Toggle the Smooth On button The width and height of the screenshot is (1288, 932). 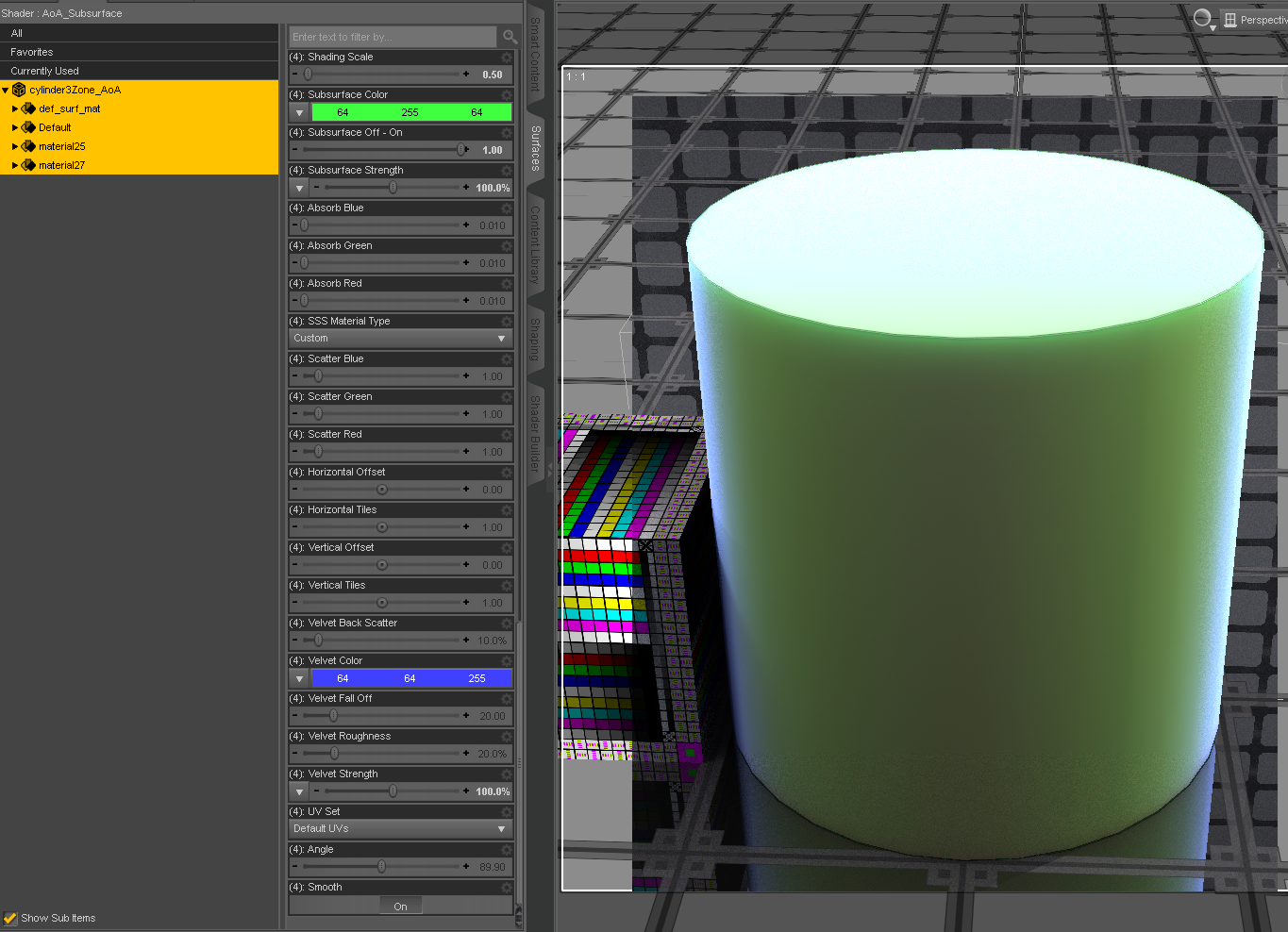(401, 907)
